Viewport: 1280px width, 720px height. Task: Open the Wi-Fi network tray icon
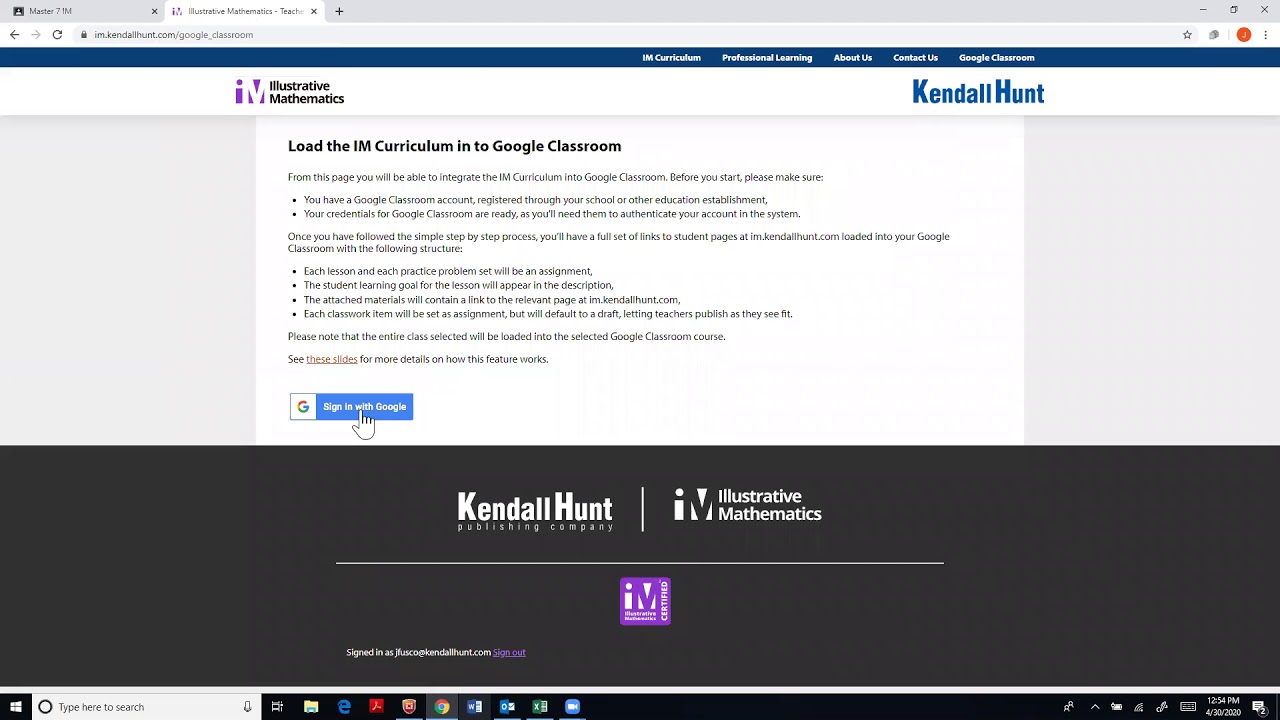1138,707
